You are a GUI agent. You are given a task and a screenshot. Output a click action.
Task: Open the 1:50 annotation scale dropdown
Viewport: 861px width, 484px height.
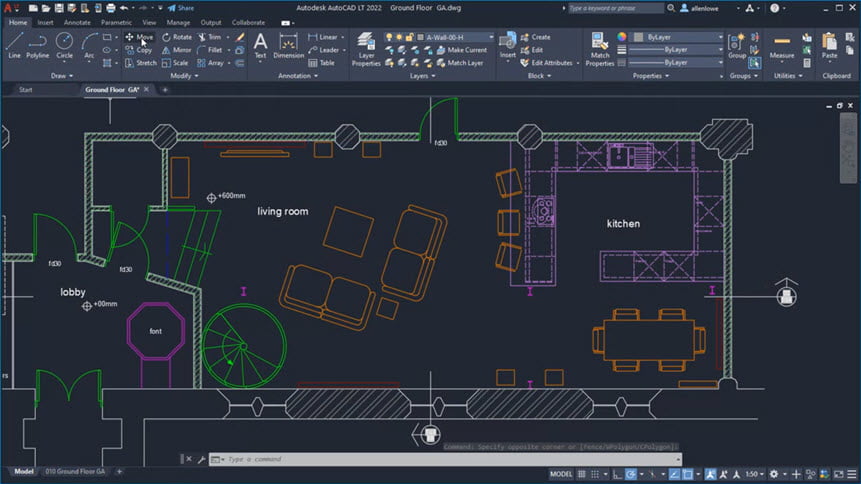click(x=754, y=474)
